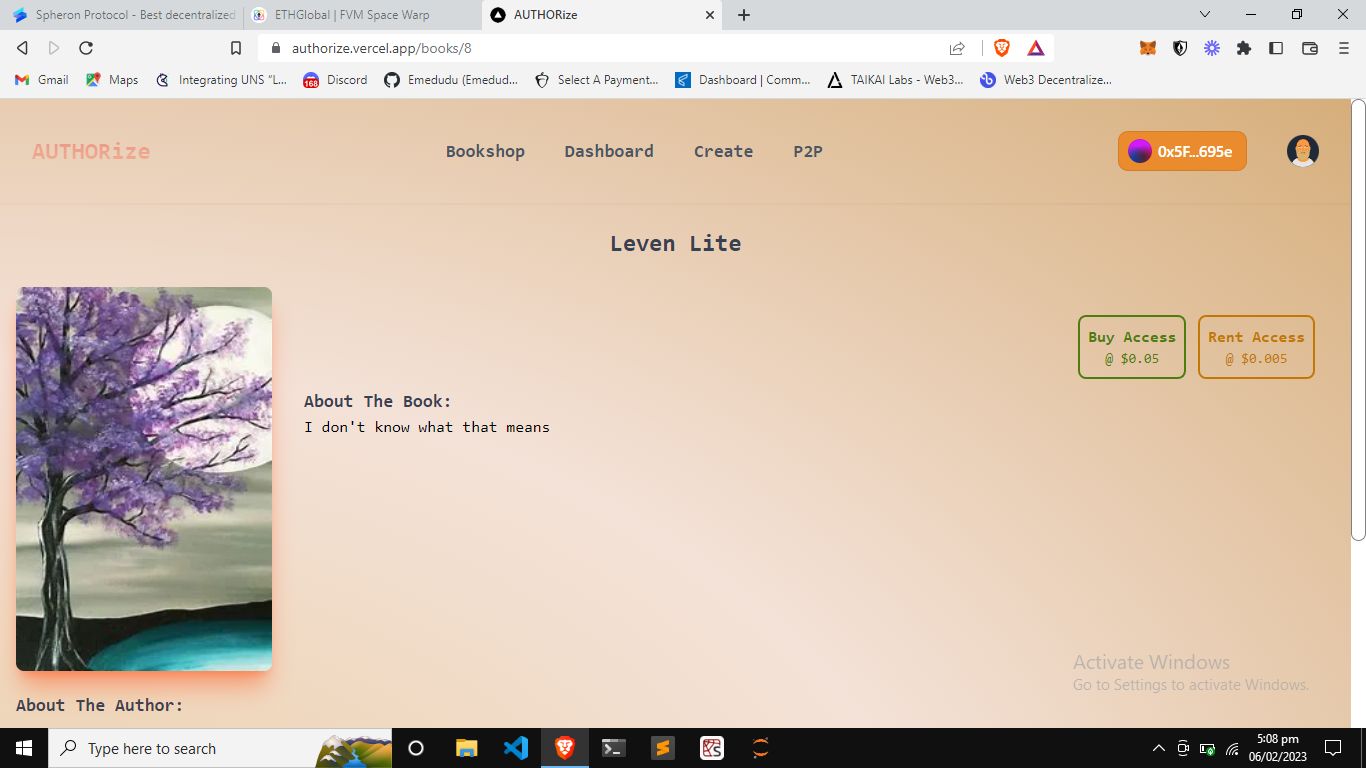Image resolution: width=1366 pixels, height=768 pixels.
Task: Click the Leven Lite book cover image
Action: 144,479
